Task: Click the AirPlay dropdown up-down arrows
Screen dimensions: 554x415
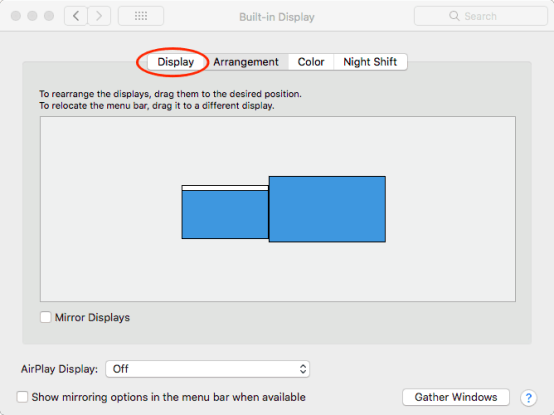Action: (303, 369)
